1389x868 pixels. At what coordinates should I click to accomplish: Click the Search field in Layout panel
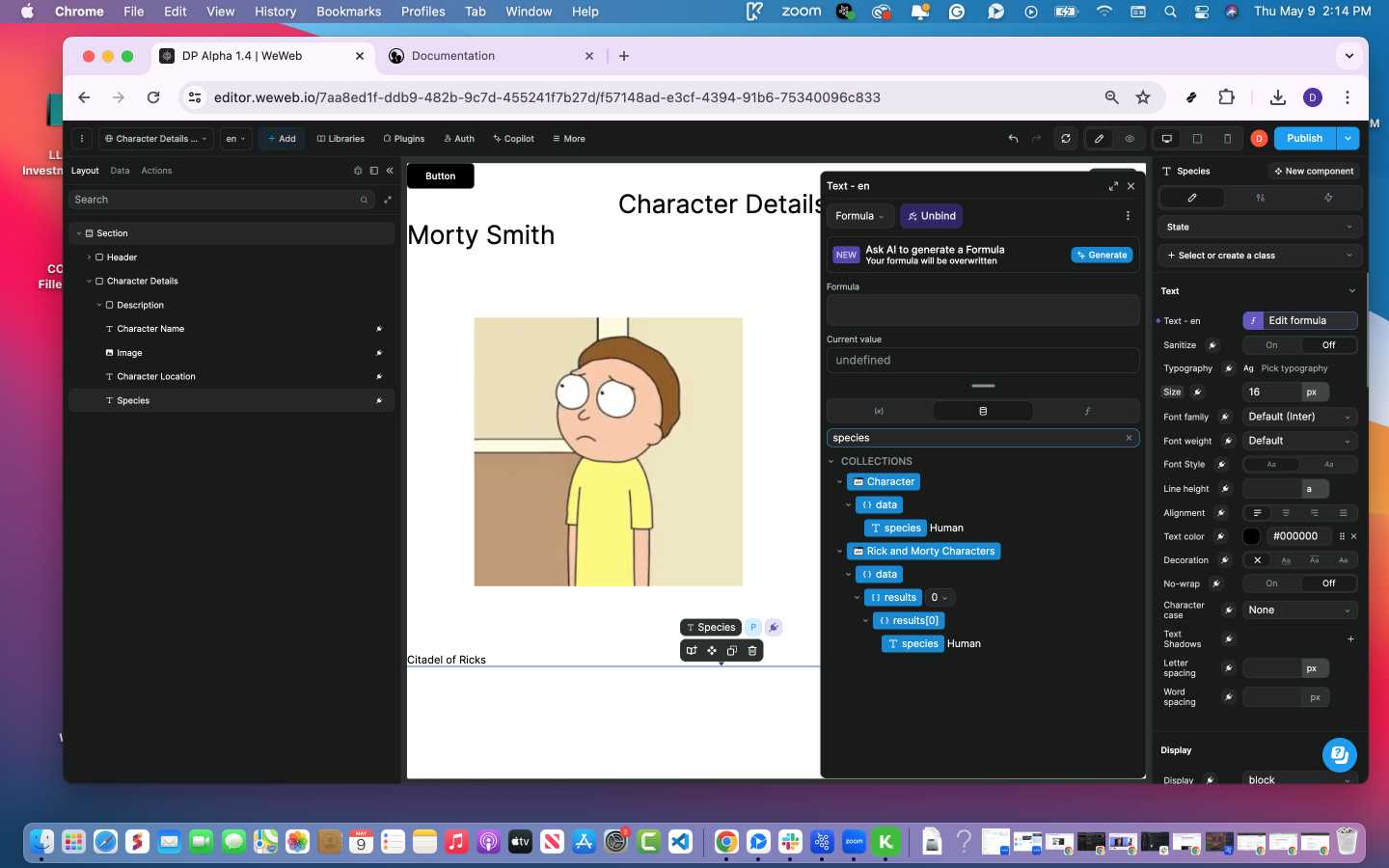tap(221, 200)
